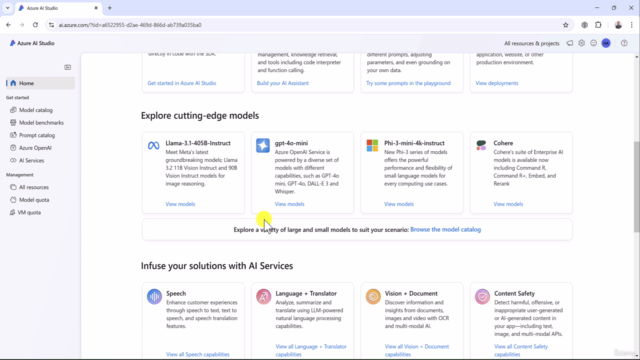Click the Vision + Document icon
The image size is (640, 360).
point(373,296)
